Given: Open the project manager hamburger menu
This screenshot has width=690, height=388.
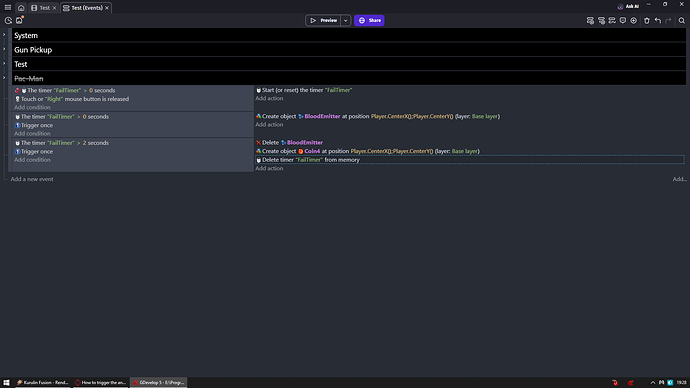Looking at the screenshot, I should coord(8,7).
